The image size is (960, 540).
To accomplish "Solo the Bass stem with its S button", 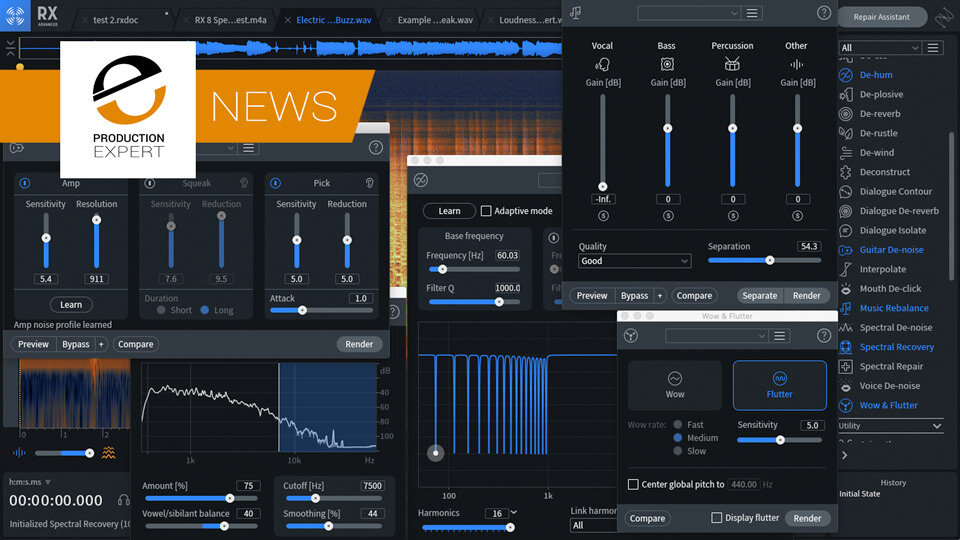I will [668, 216].
